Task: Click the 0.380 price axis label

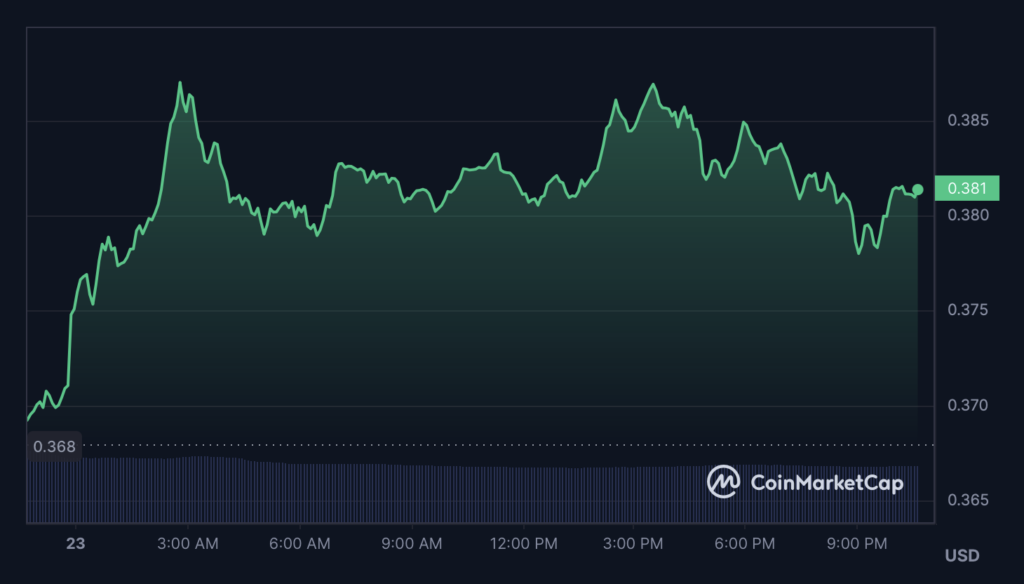Action: click(968, 215)
